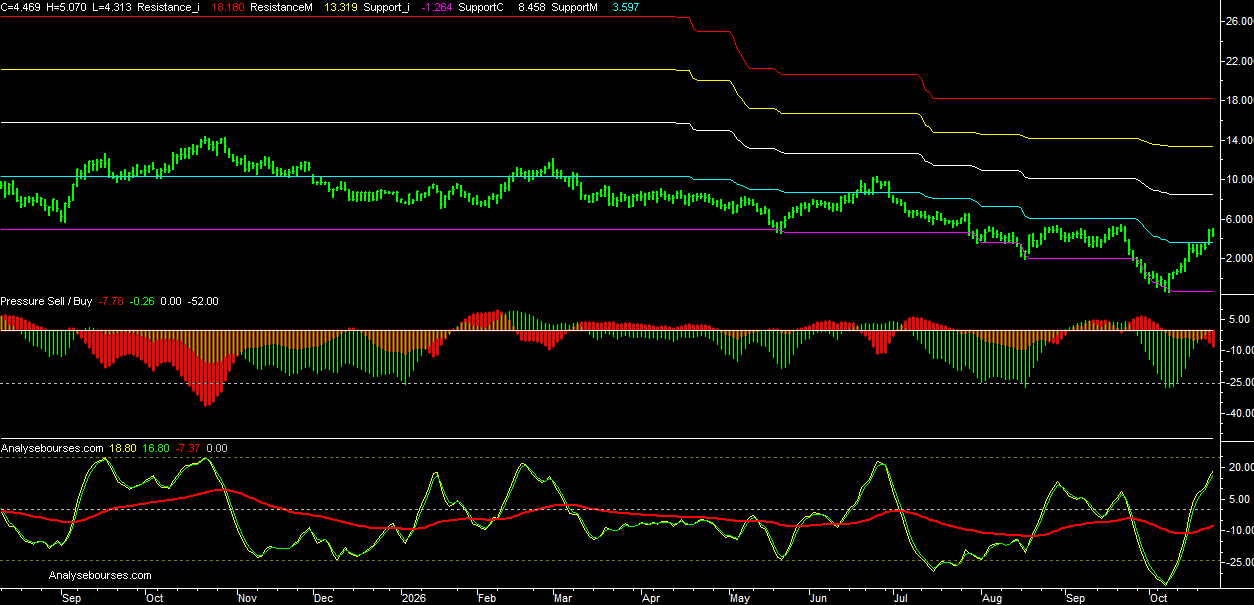Click the 'H=5.070' high value
Image resolution: width=1254 pixels, height=605 pixels.
click(x=65, y=7)
